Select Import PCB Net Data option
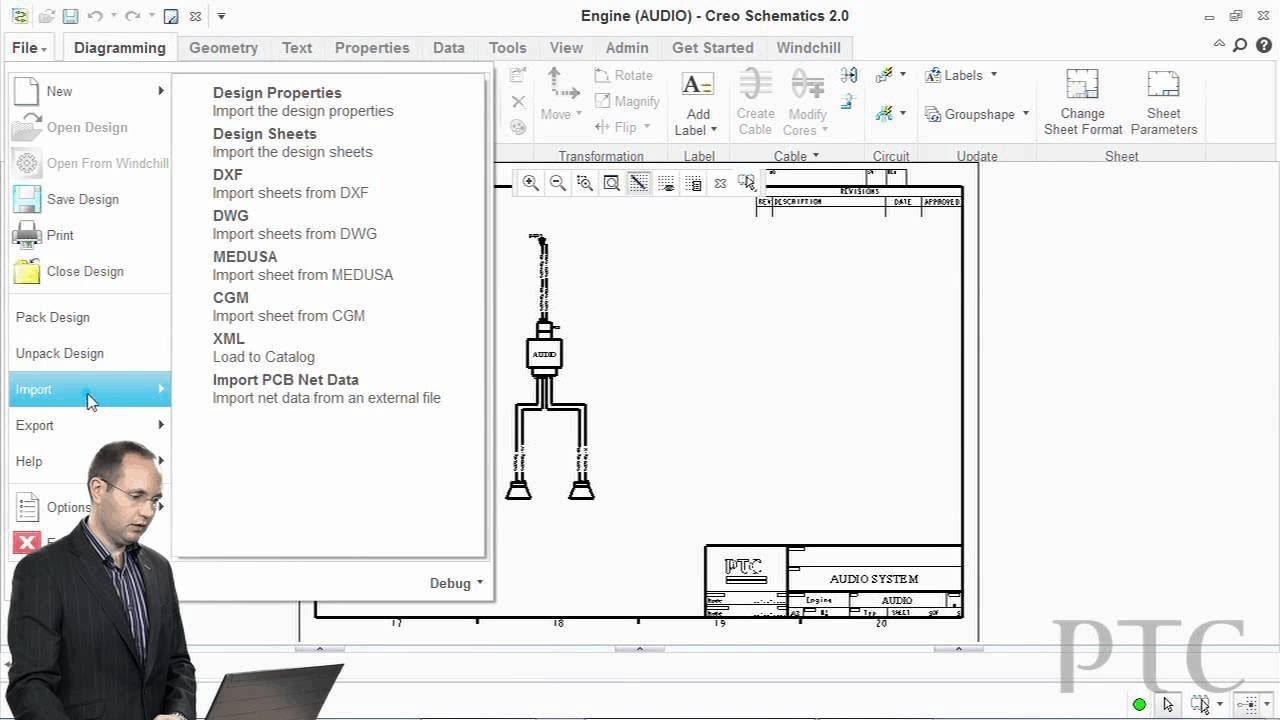The width and height of the screenshot is (1280, 720). [x=326, y=388]
